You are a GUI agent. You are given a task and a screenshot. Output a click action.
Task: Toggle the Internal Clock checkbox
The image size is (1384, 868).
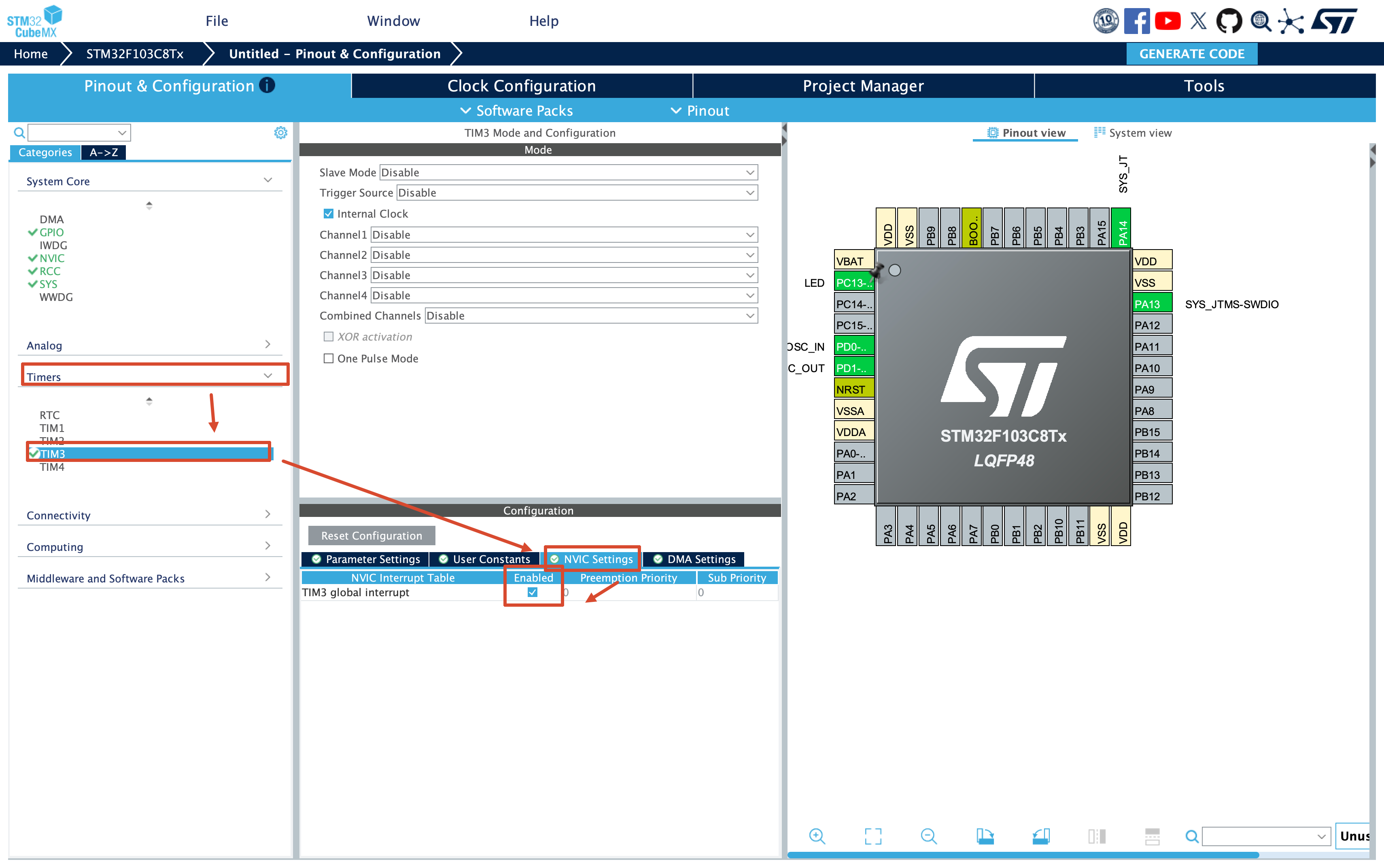coord(329,214)
